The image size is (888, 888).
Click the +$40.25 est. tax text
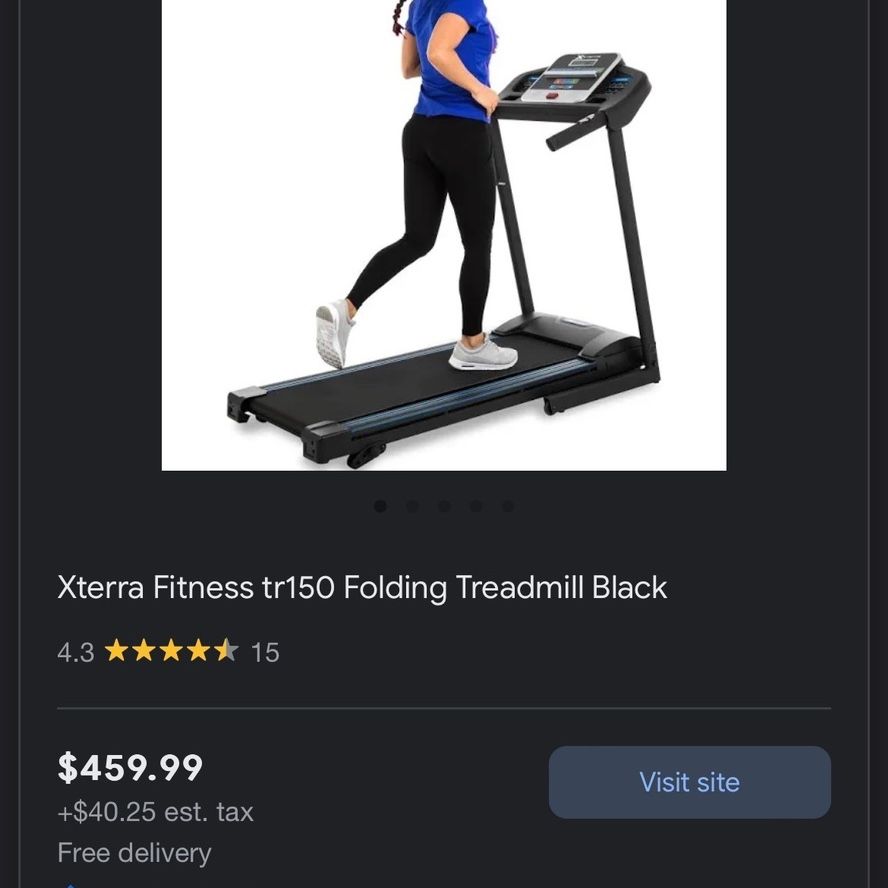point(156,812)
